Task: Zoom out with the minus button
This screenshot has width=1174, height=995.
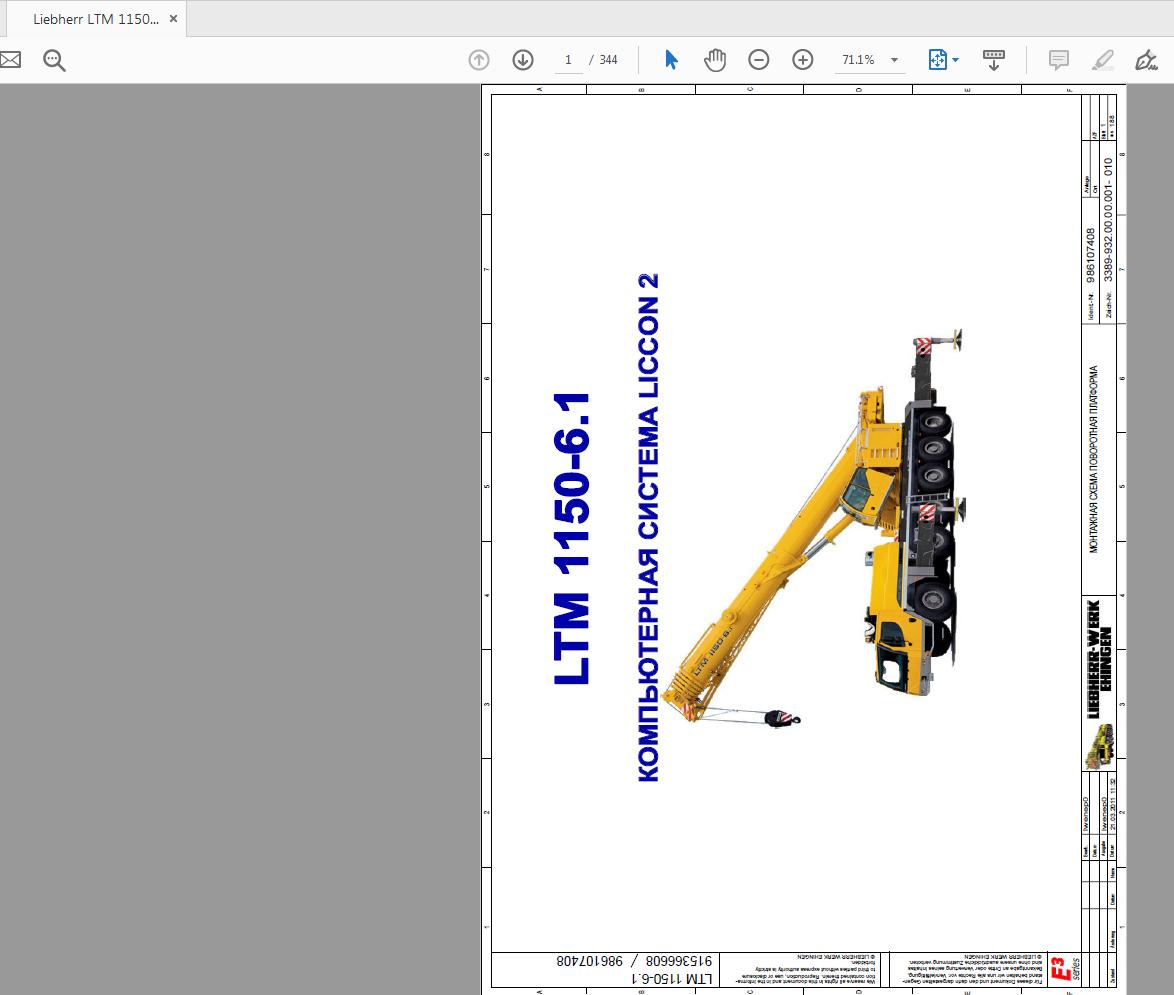Action: pyautogui.click(x=758, y=60)
